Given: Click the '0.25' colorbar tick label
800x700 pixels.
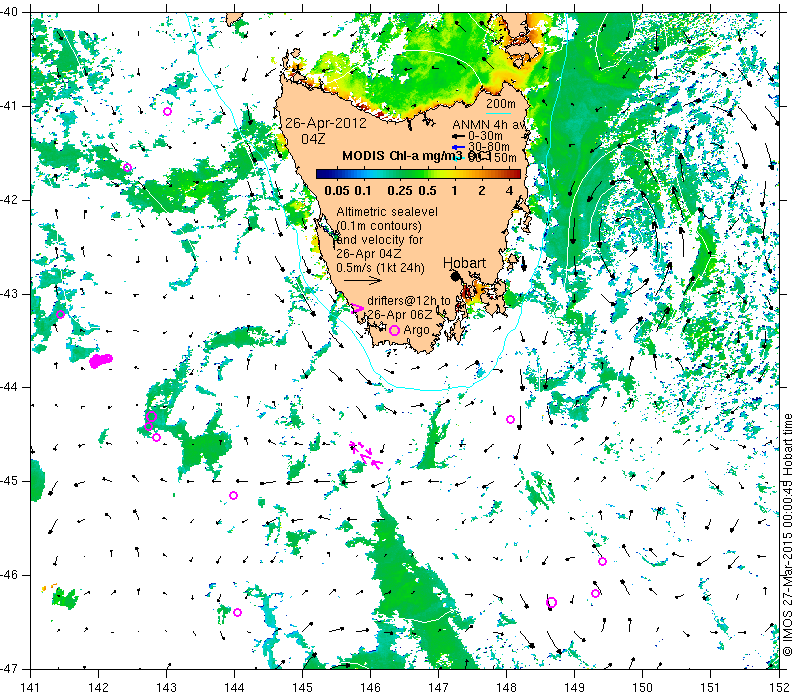Looking at the screenshot, I should 399,191.
